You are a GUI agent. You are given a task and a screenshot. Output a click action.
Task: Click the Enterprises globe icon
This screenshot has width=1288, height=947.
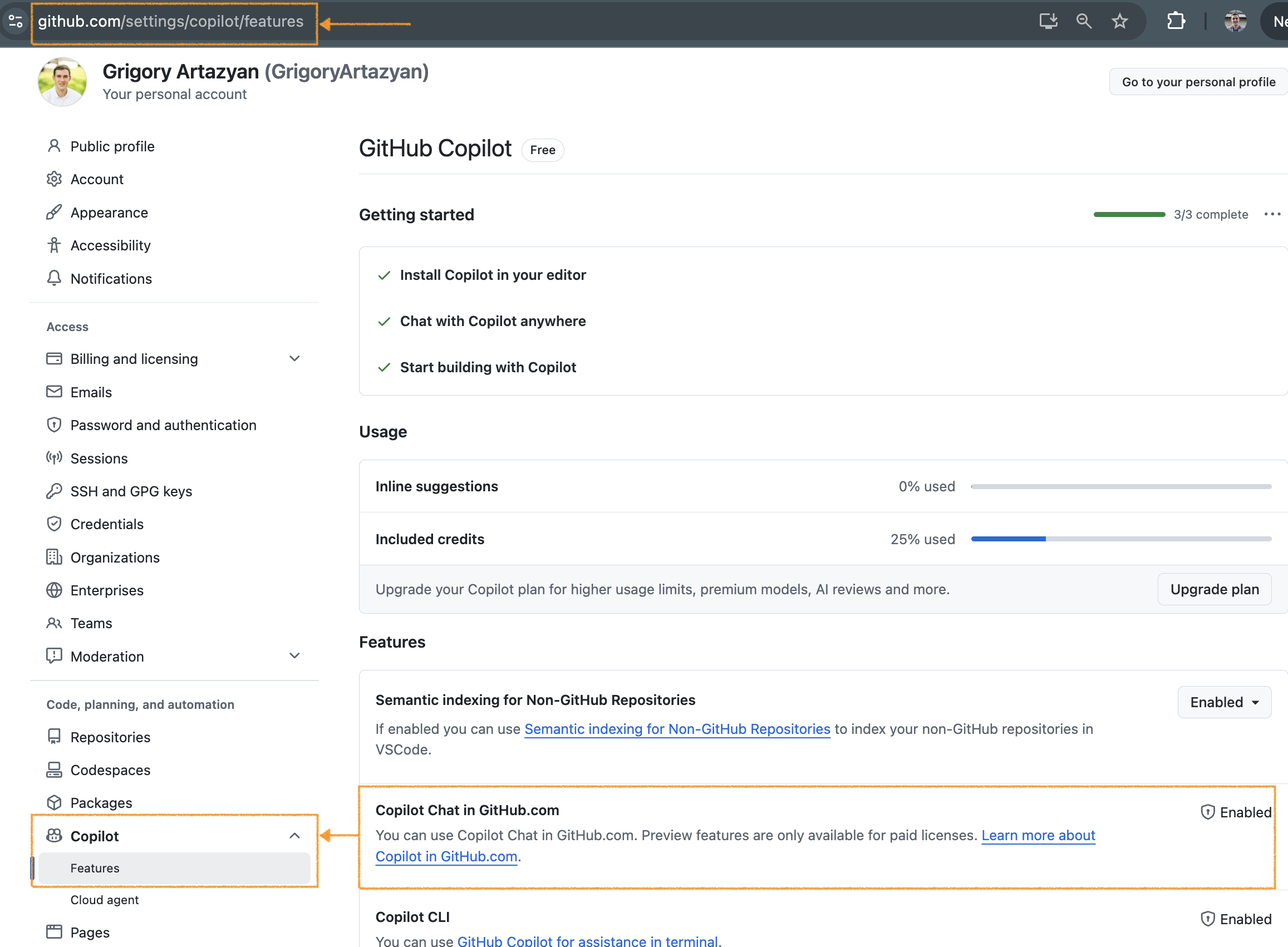pos(54,590)
